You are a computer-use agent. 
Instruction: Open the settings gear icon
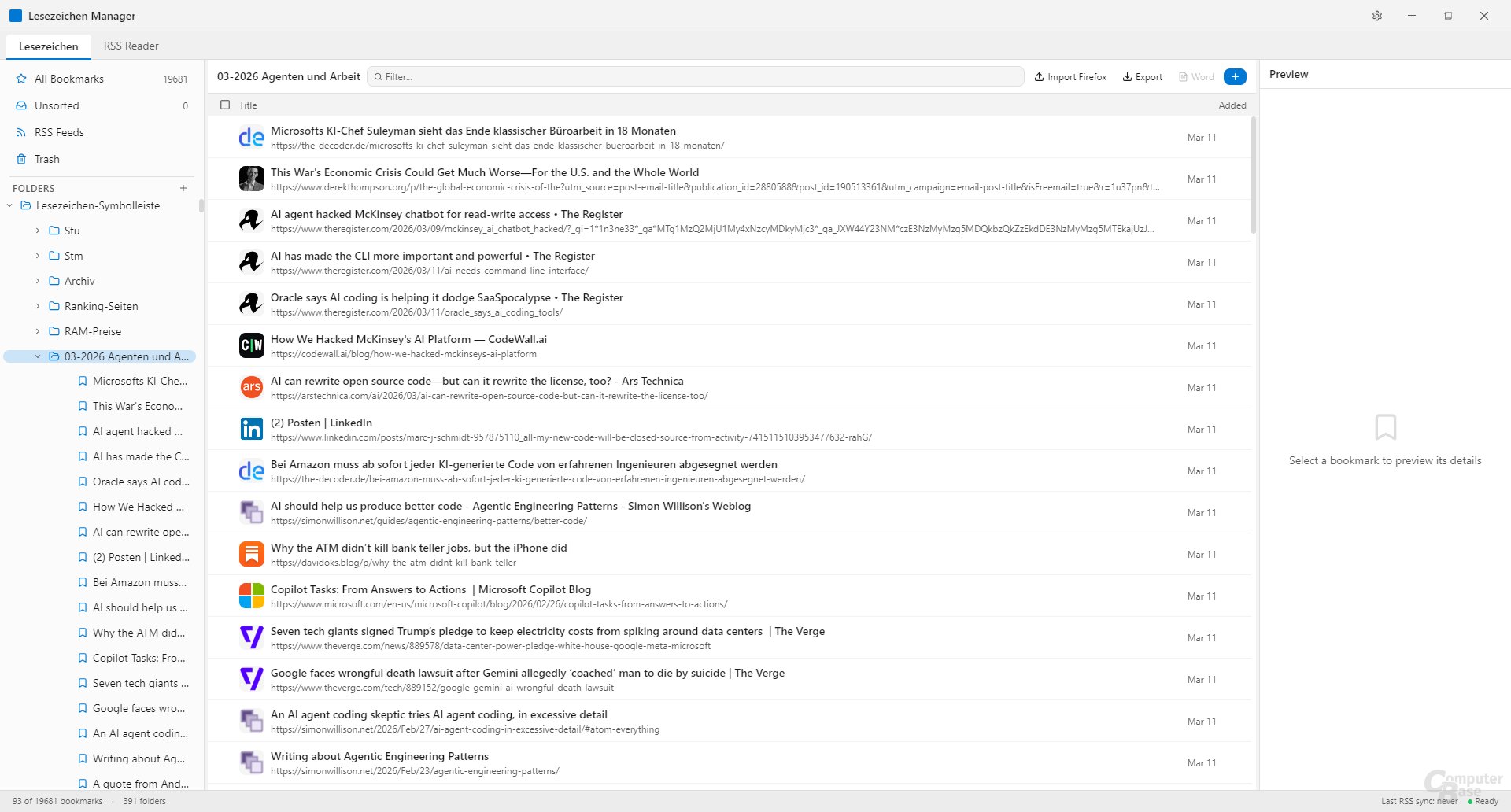point(1376,16)
